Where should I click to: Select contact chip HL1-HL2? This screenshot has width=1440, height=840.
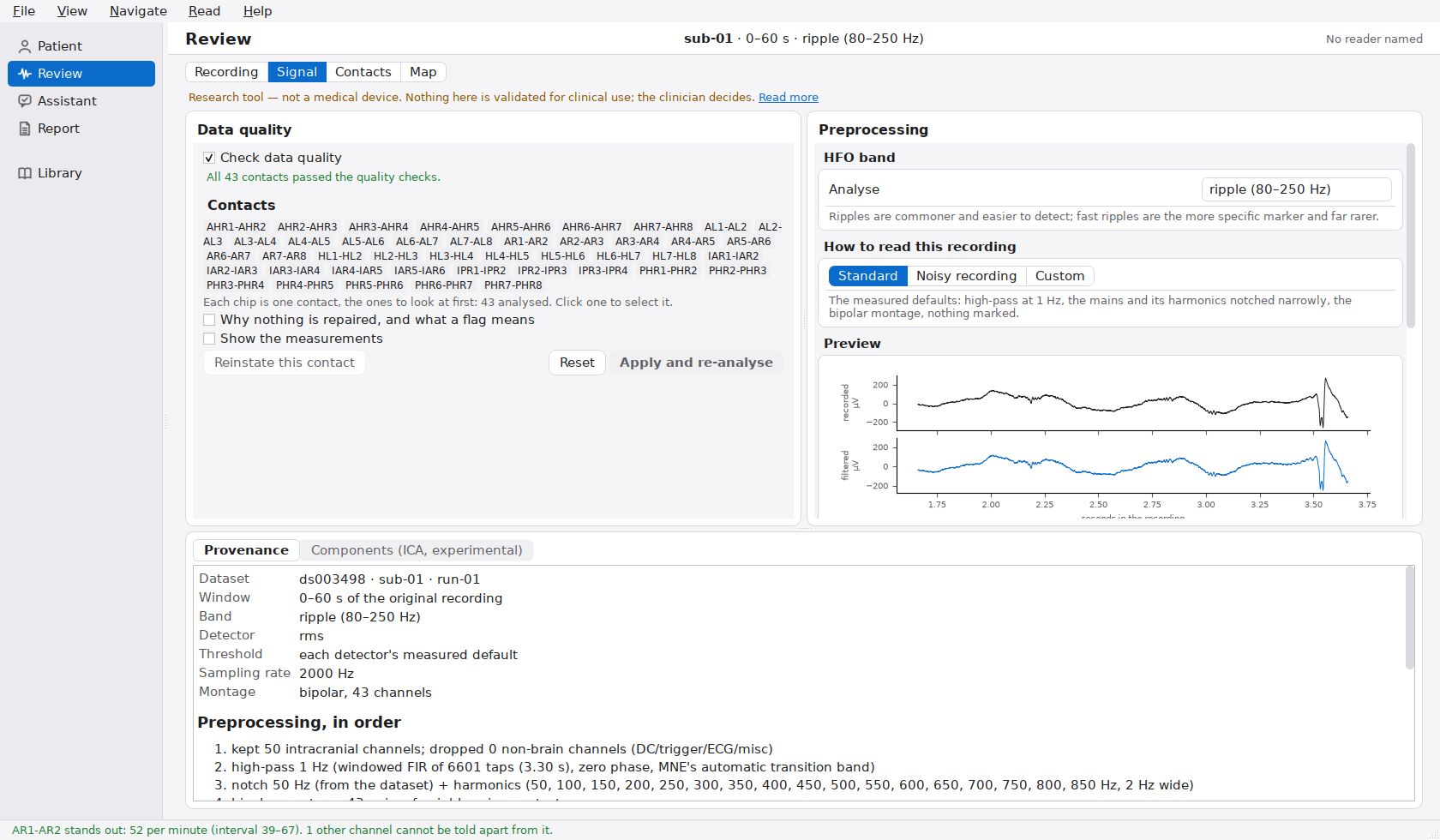[339, 256]
